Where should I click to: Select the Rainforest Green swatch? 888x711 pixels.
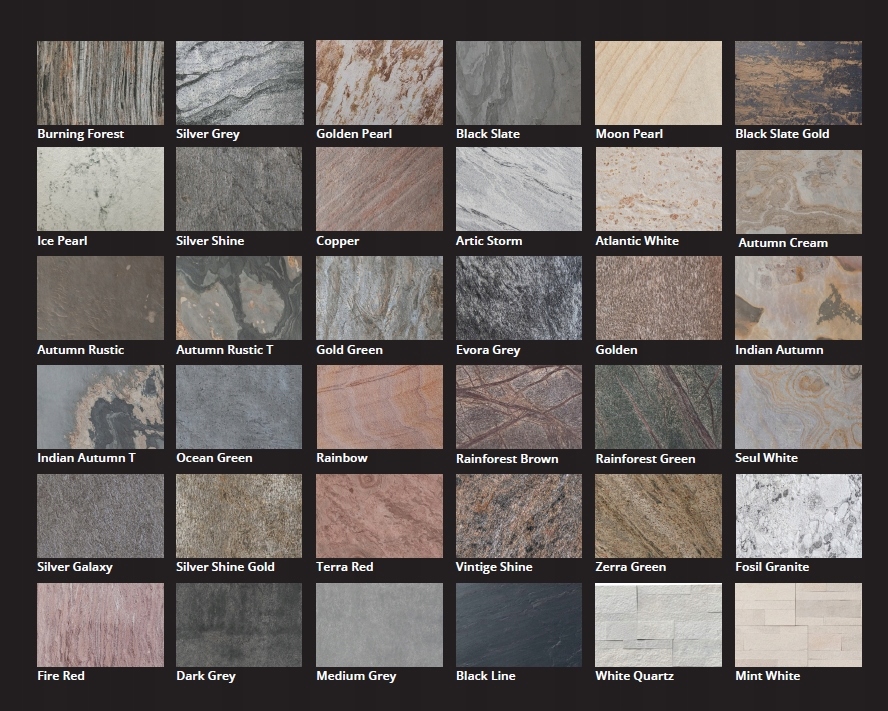point(658,407)
